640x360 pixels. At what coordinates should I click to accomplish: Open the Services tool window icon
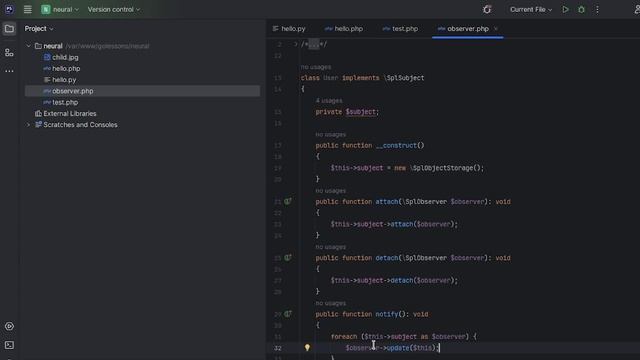(9, 326)
